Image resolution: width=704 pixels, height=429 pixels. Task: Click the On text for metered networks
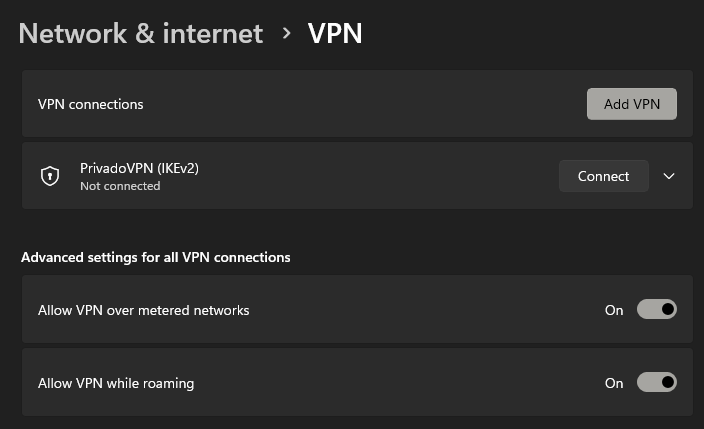pos(614,310)
